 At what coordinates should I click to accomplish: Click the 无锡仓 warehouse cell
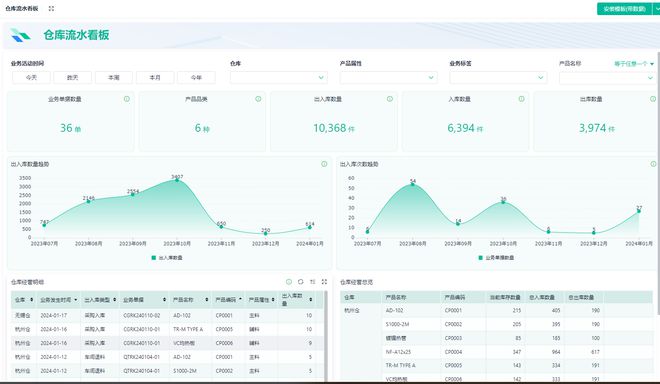point(22,315)
